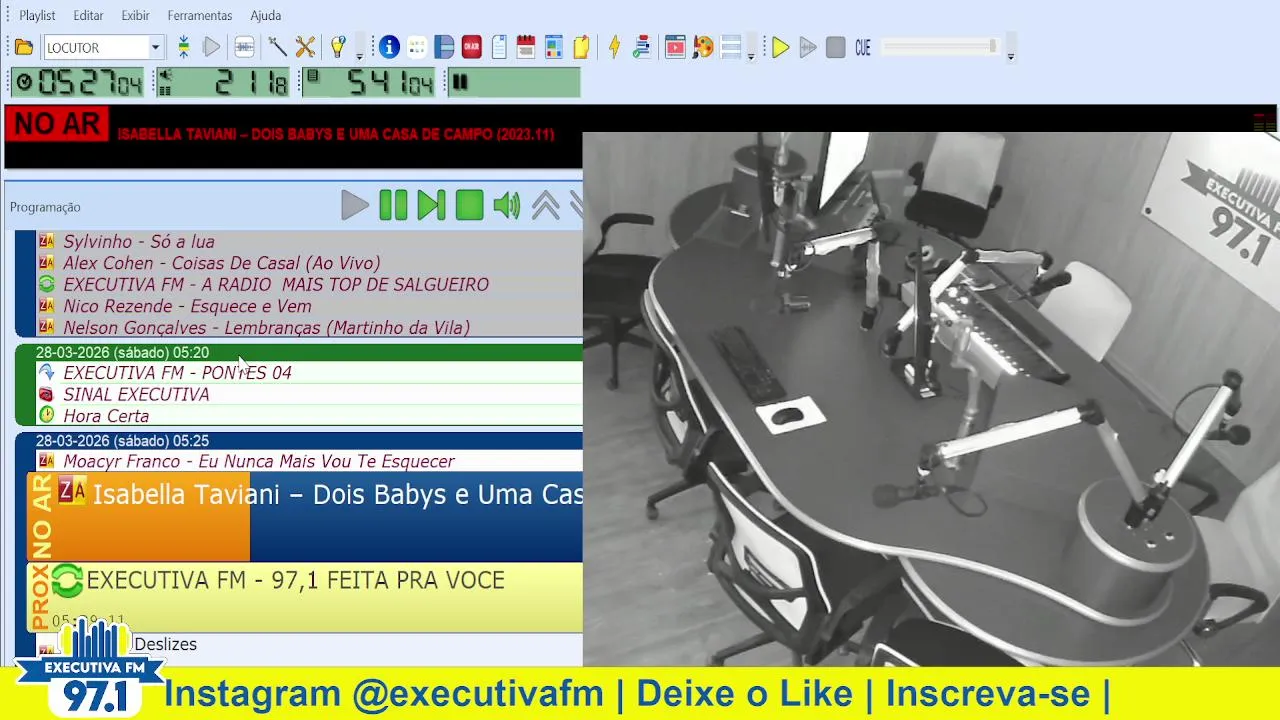This screenshot has height=720, width=1280.
Task: Click the red NO AR indicator
Action: [57, 124]
